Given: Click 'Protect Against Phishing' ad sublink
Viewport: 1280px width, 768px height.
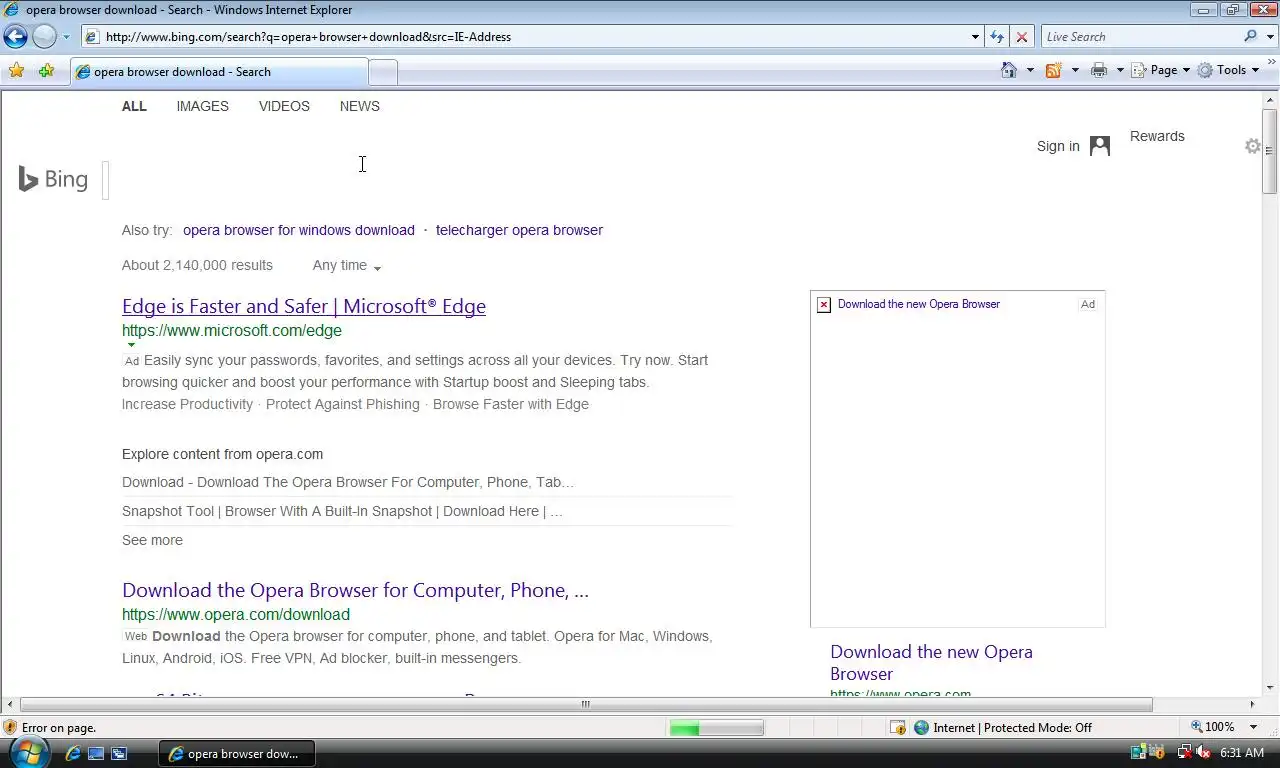Looking at the screenshot, I should (343, 404).
